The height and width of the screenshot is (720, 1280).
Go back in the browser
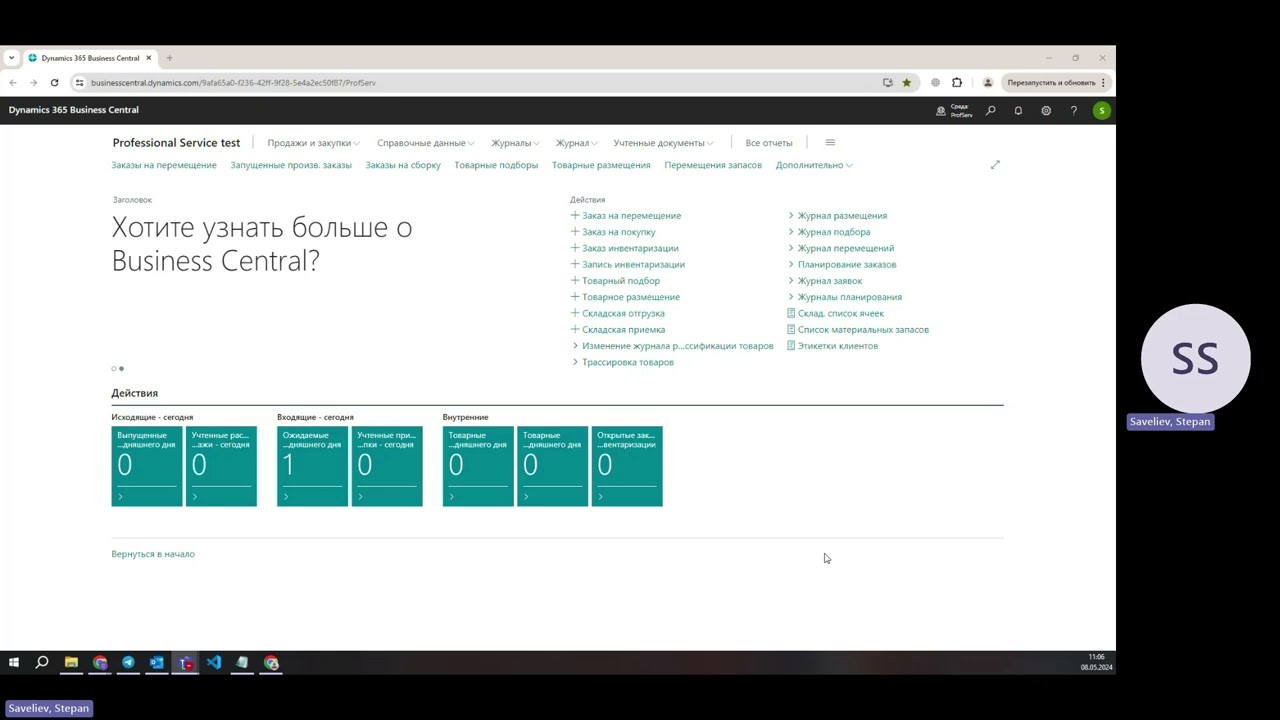click(12, 83)
